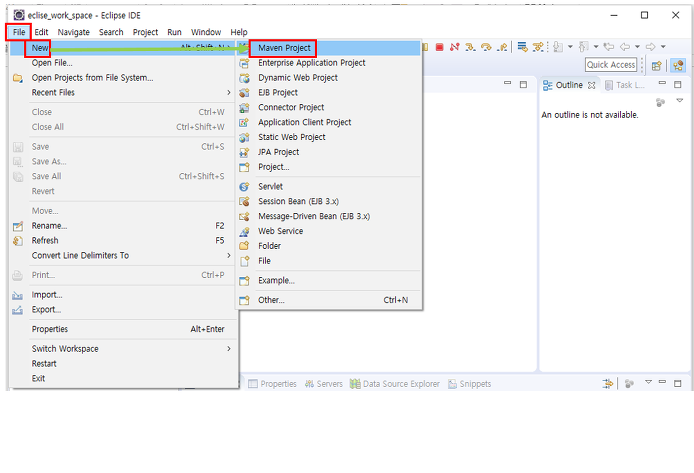
Task: Switch to the Servers tab
Action: pyautogui.click(x=324, y=384)
